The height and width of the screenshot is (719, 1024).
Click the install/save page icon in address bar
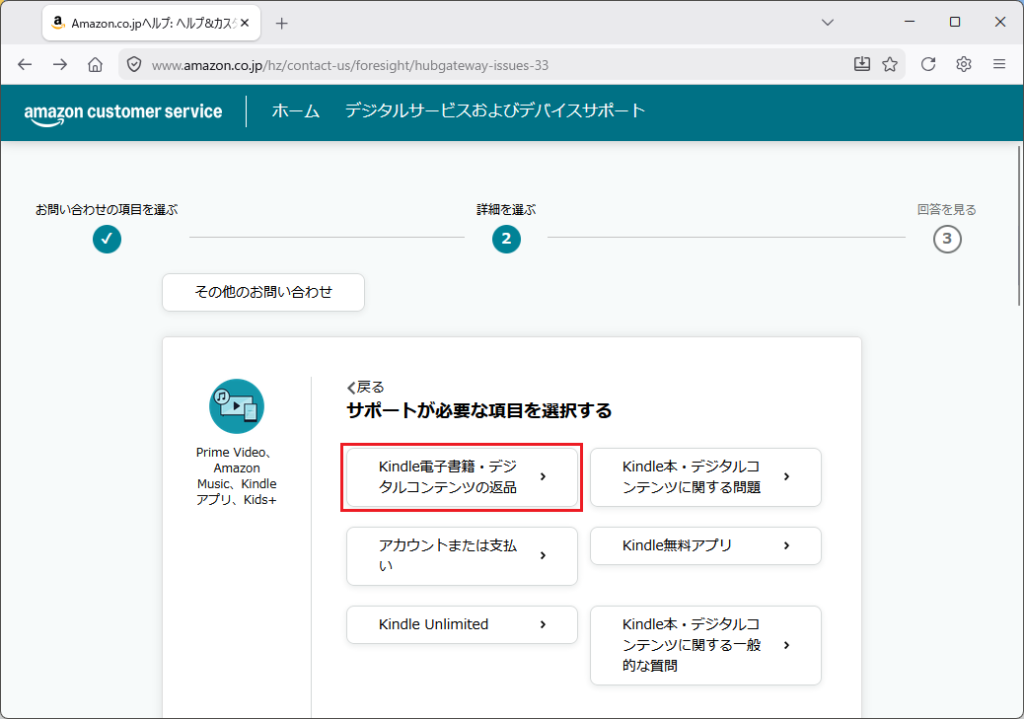tap(862, 64)
